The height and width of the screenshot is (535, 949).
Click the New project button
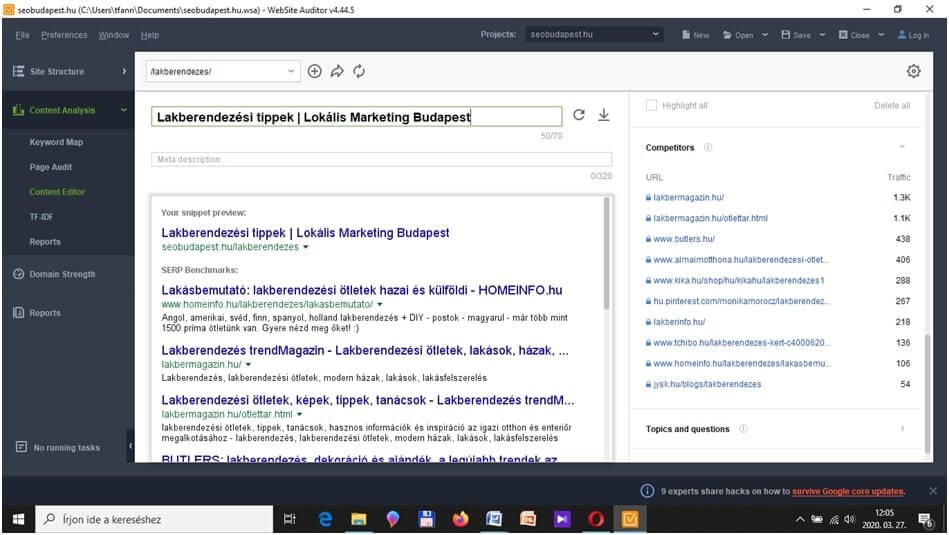click(x=695, y=35)
